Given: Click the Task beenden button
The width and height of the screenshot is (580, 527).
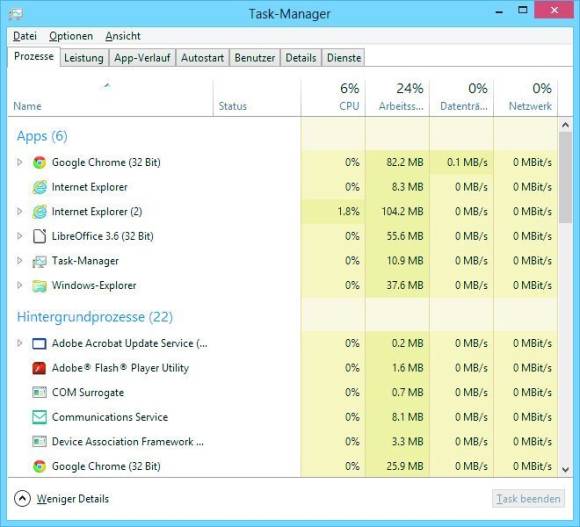Looking at the screenshot, I should 528,499.
